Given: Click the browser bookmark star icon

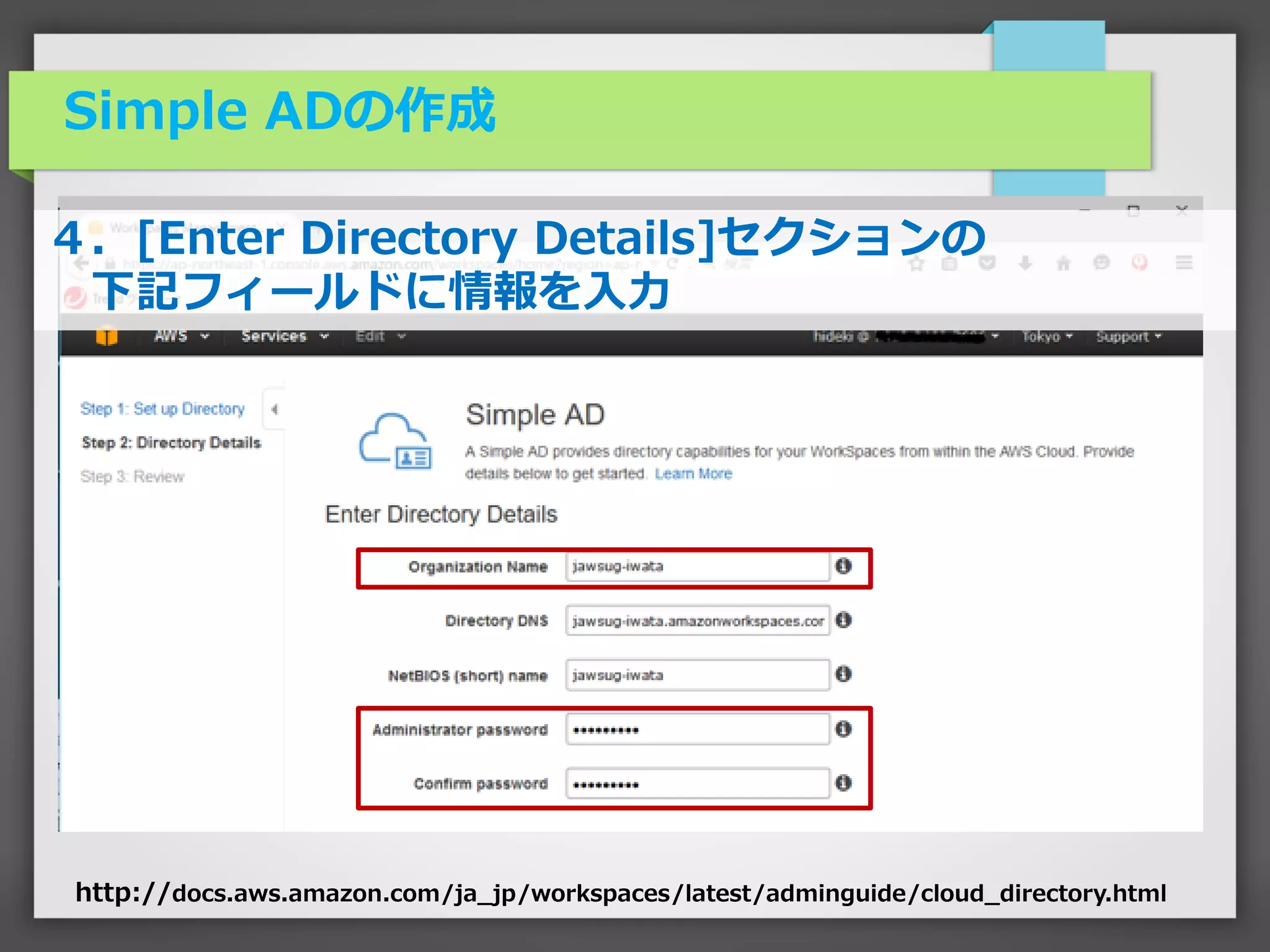Looking at the screenshot, I should pyautogui.click(x=916, y=263).
